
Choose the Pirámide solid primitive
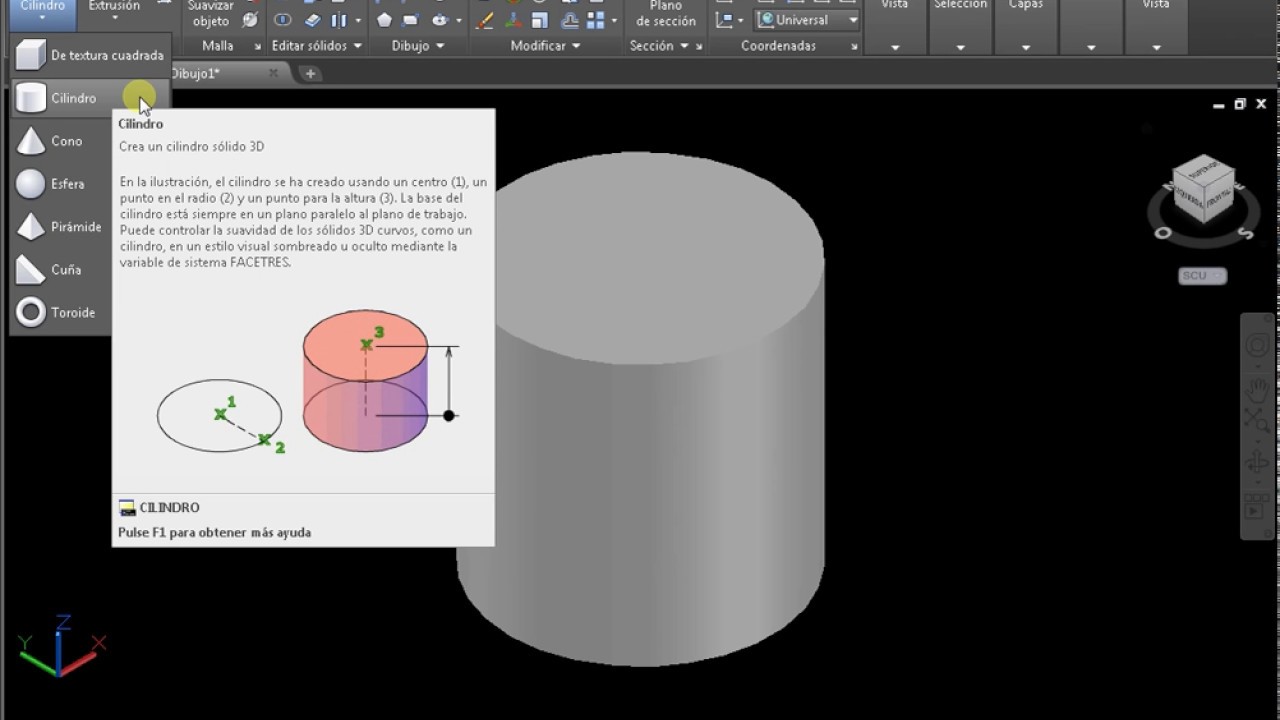click(x=62, y=227)
